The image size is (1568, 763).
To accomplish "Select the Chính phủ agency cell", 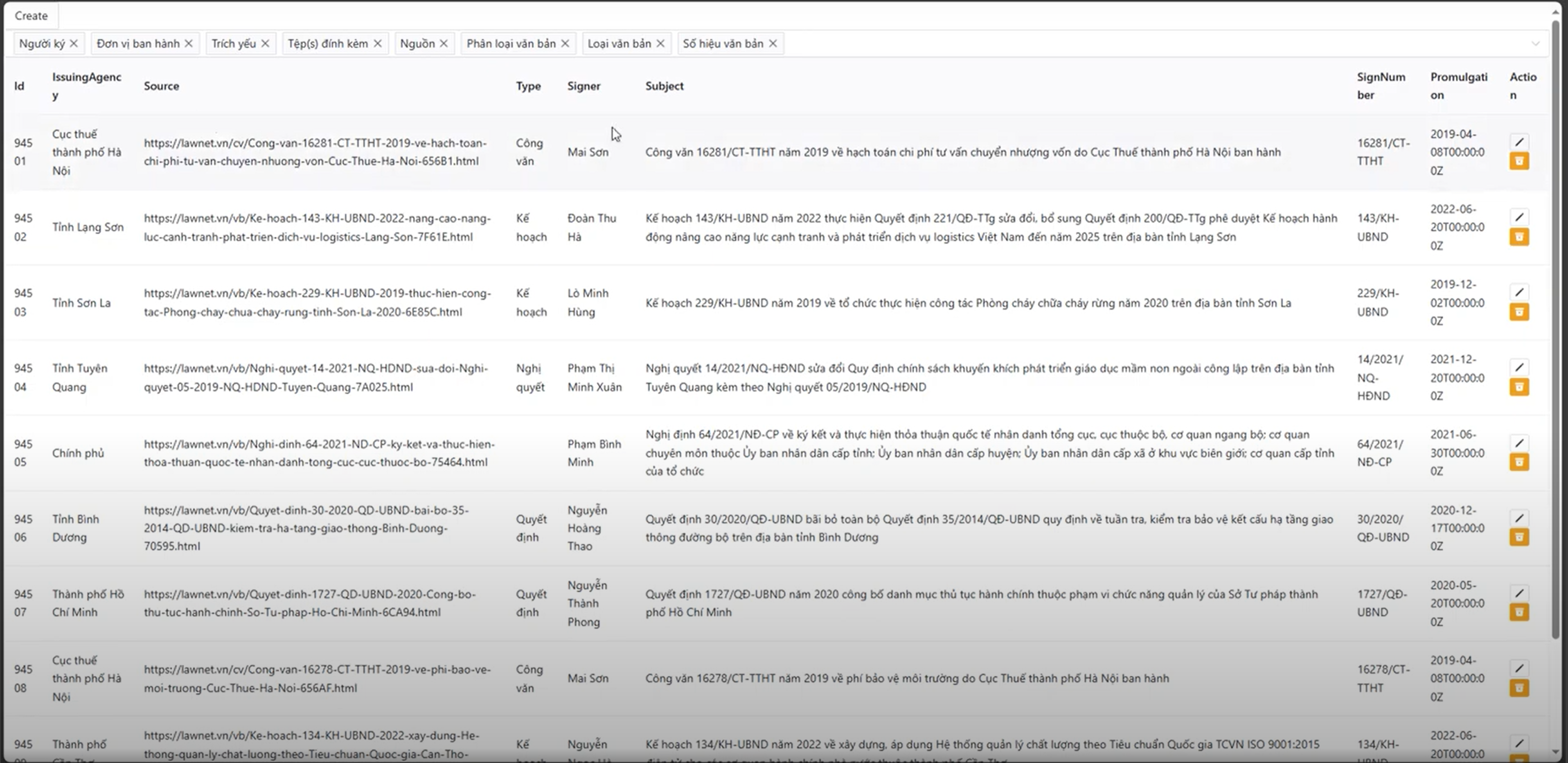I will (78, 453).
